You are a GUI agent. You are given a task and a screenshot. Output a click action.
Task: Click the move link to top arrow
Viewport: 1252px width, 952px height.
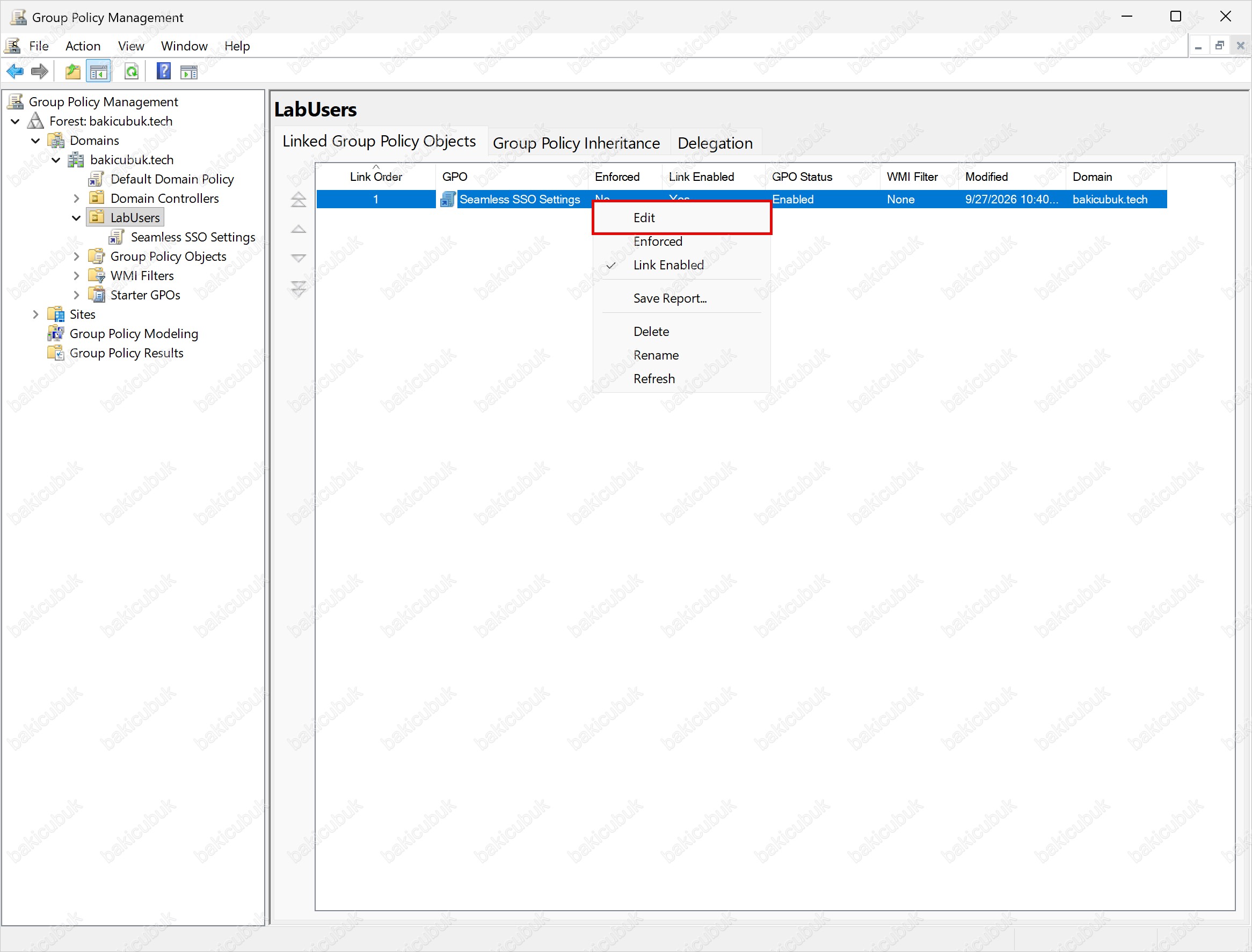point(299,200)
